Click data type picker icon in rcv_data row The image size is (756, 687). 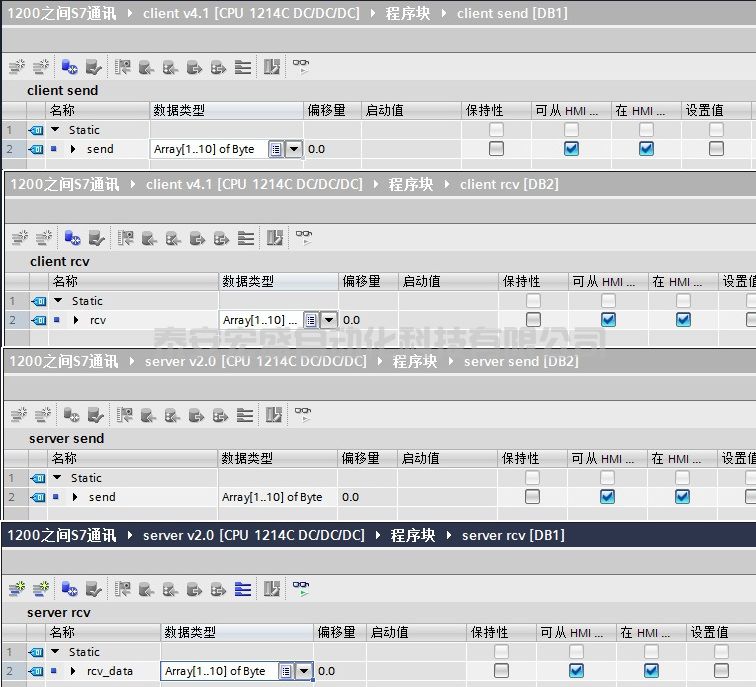[x=286, y=671]
